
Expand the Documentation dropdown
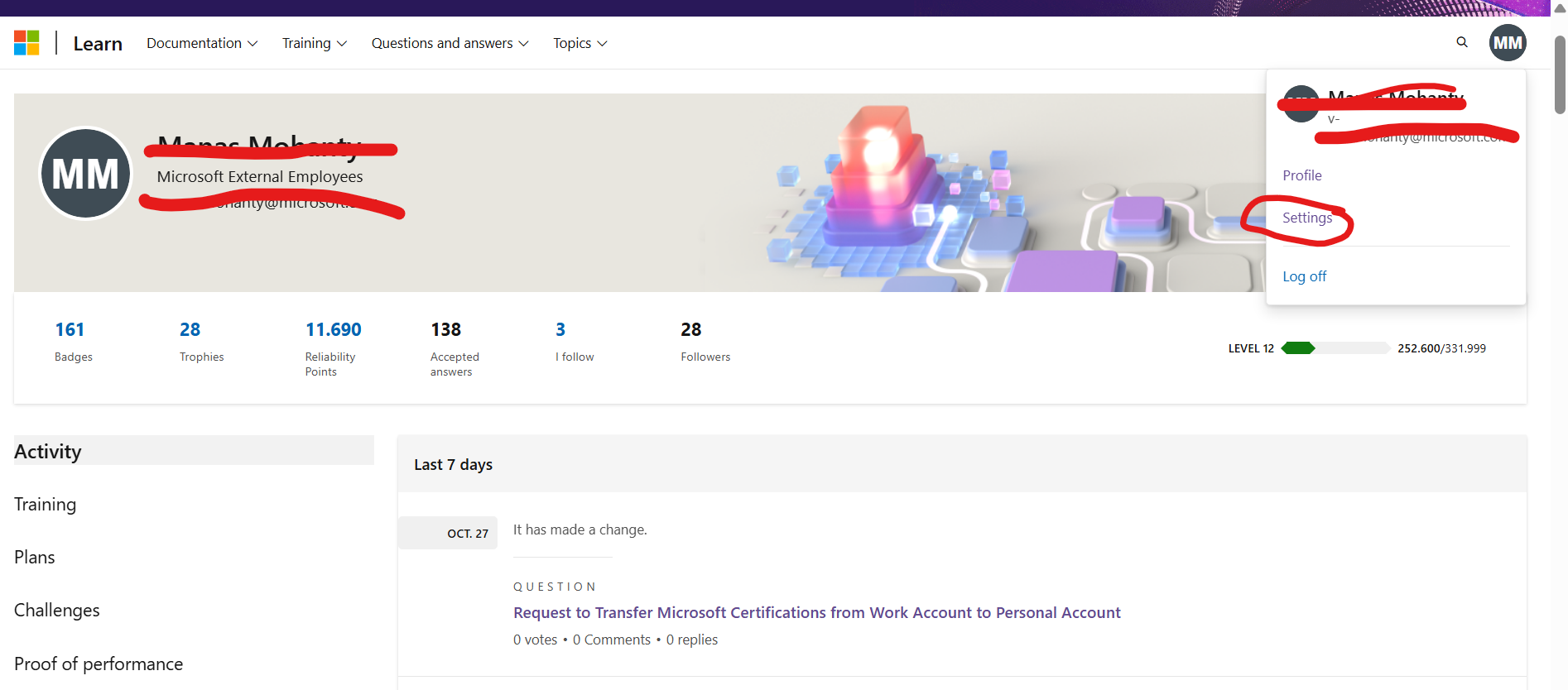coord(202,43)
